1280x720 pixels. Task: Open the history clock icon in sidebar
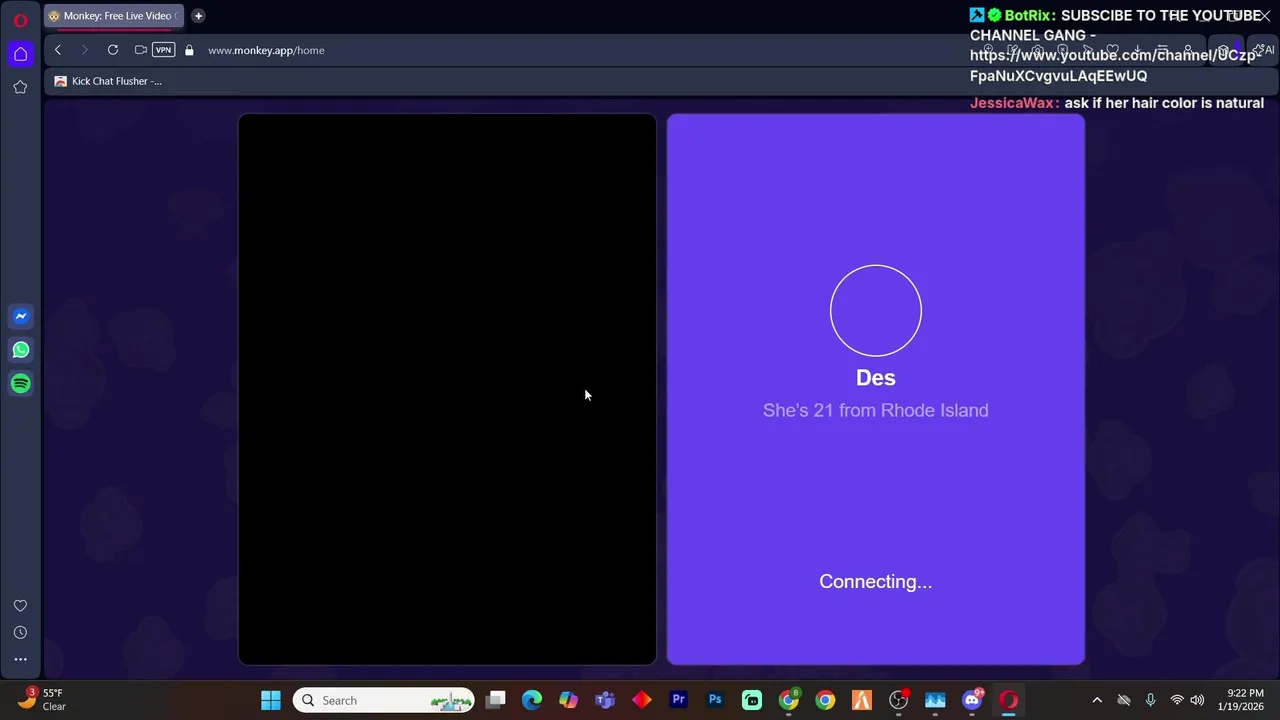pyautogui.click(x=20, y=632)
